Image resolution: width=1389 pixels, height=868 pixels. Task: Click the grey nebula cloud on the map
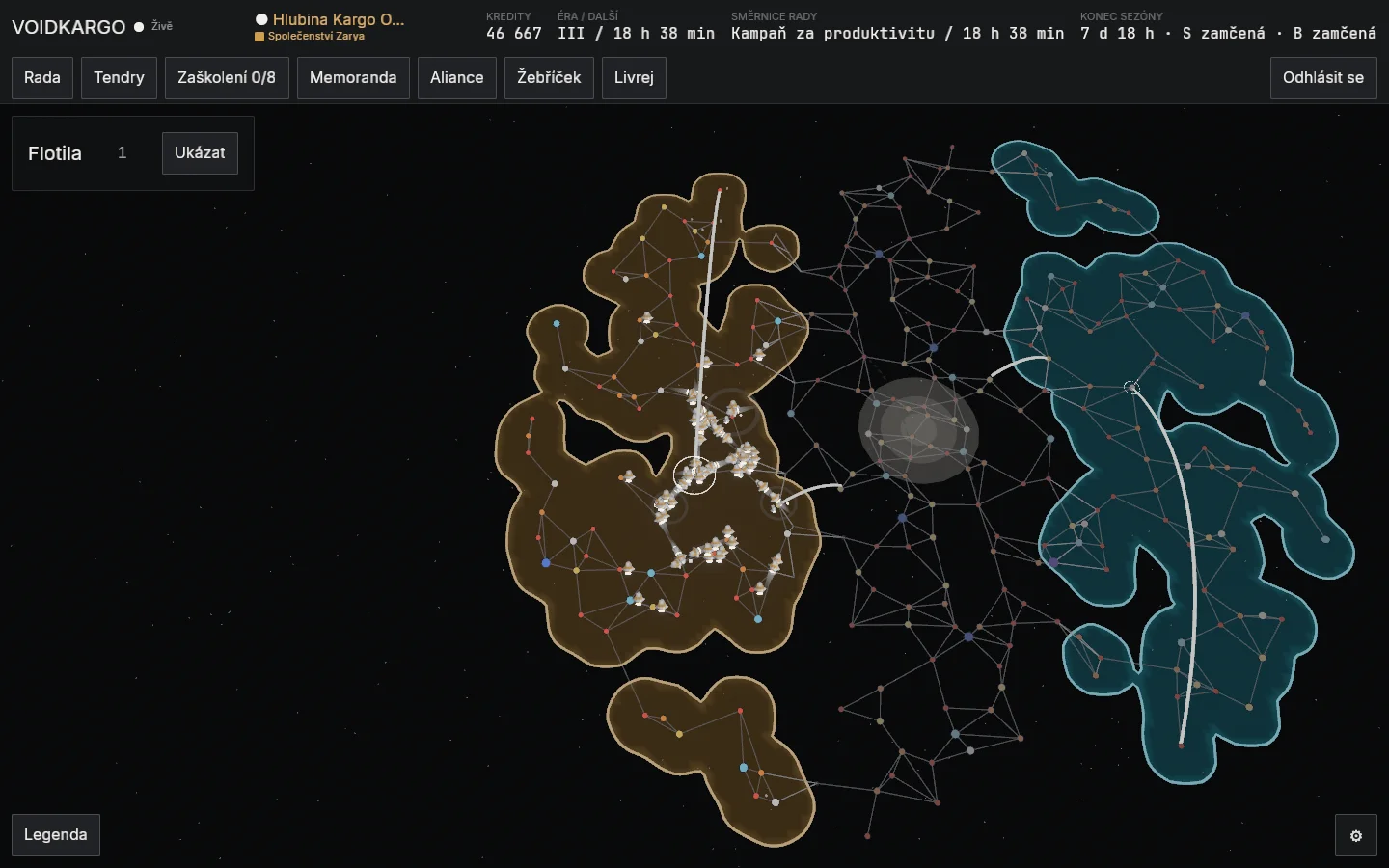pyautogui.click(x=918, y=430)
